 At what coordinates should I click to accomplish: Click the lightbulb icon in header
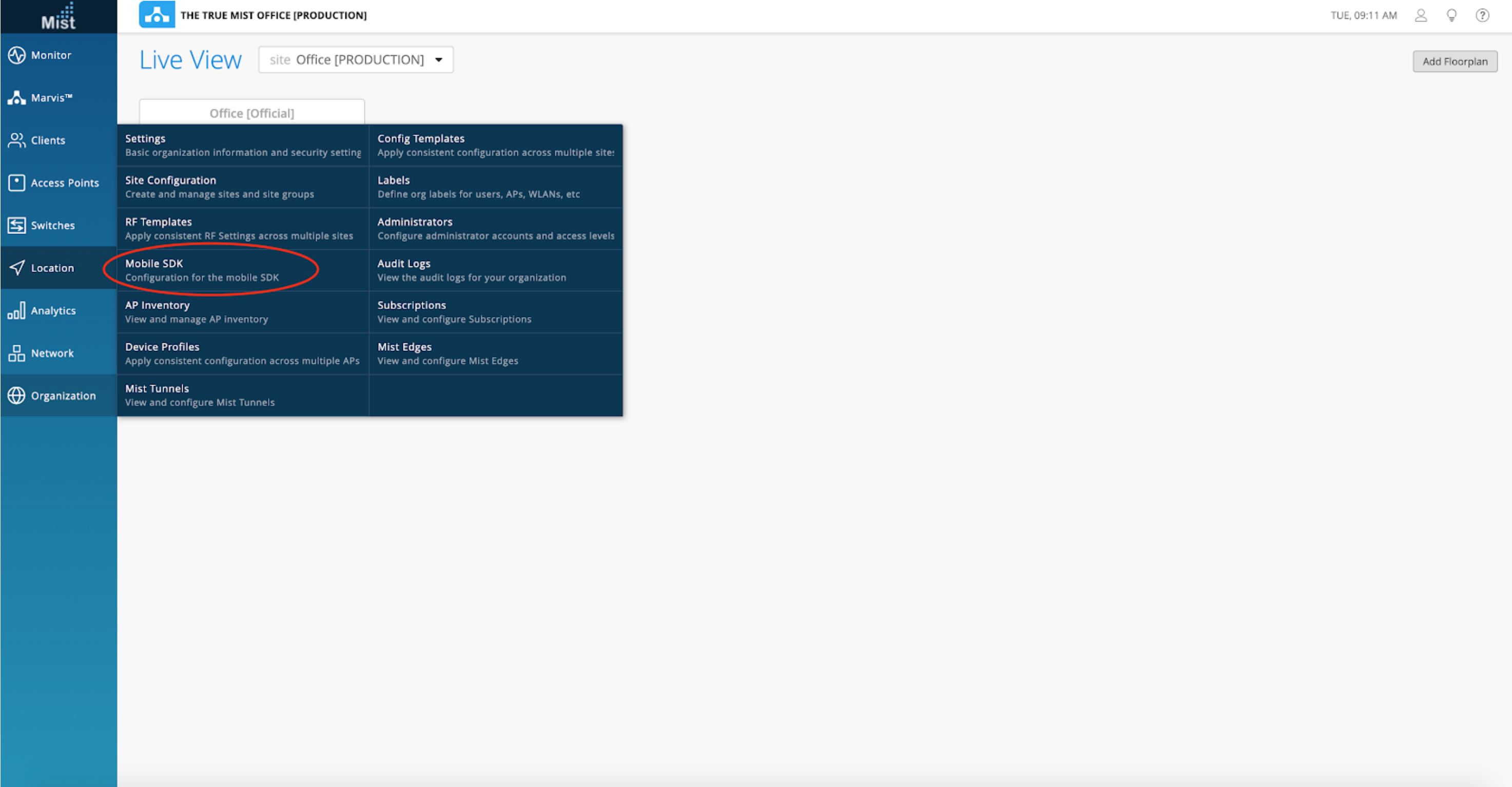[x=1451, y=15]
